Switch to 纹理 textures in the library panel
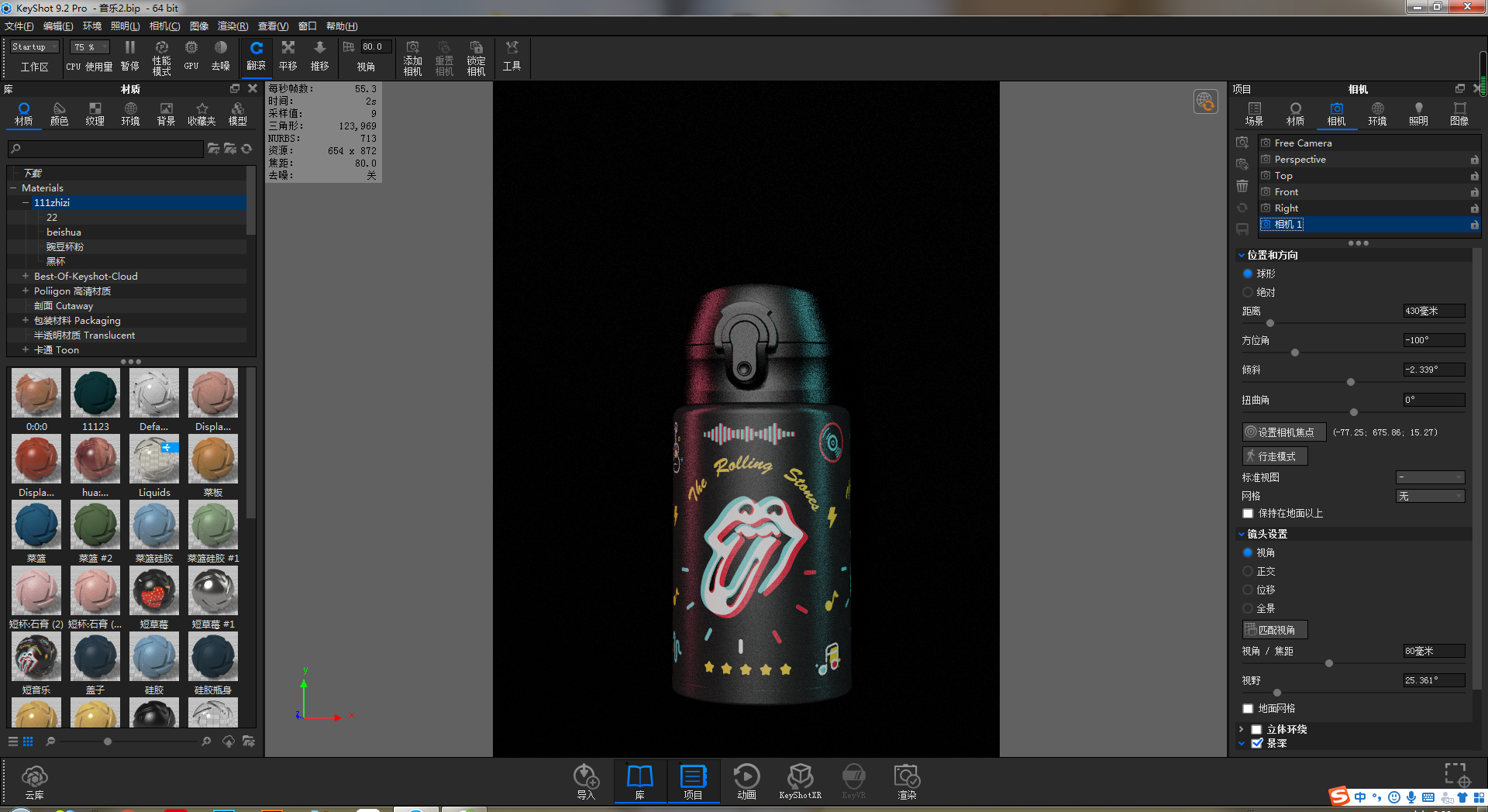 tap(95, 113)
